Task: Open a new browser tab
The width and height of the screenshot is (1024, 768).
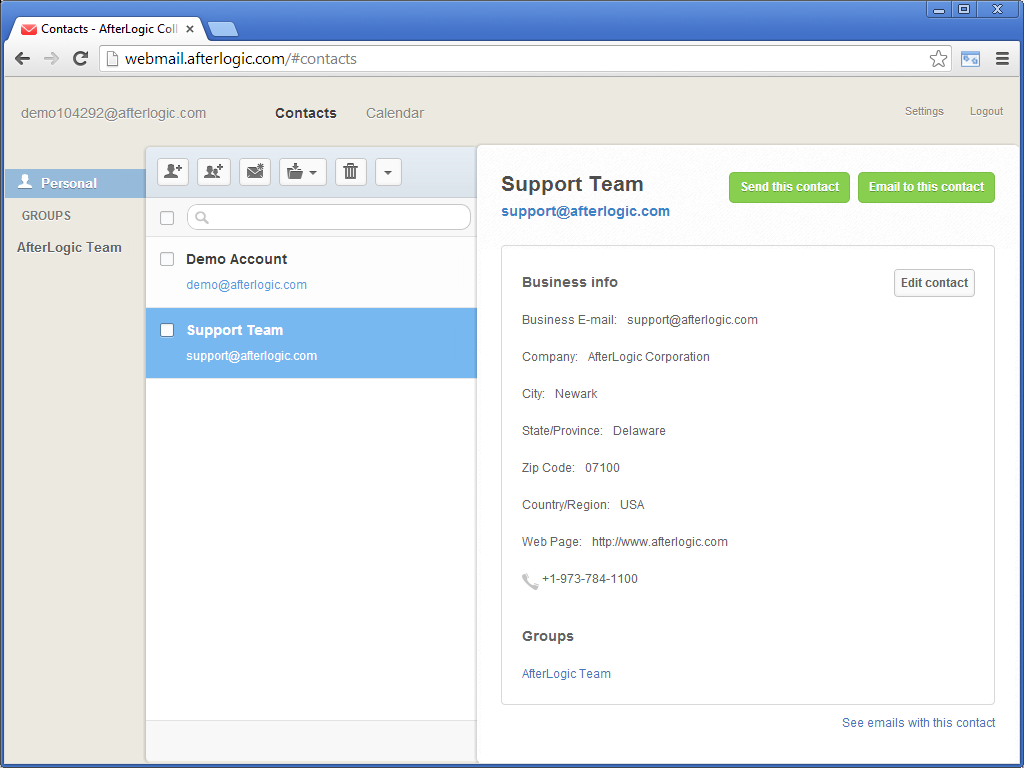Action: click(223, 29)
